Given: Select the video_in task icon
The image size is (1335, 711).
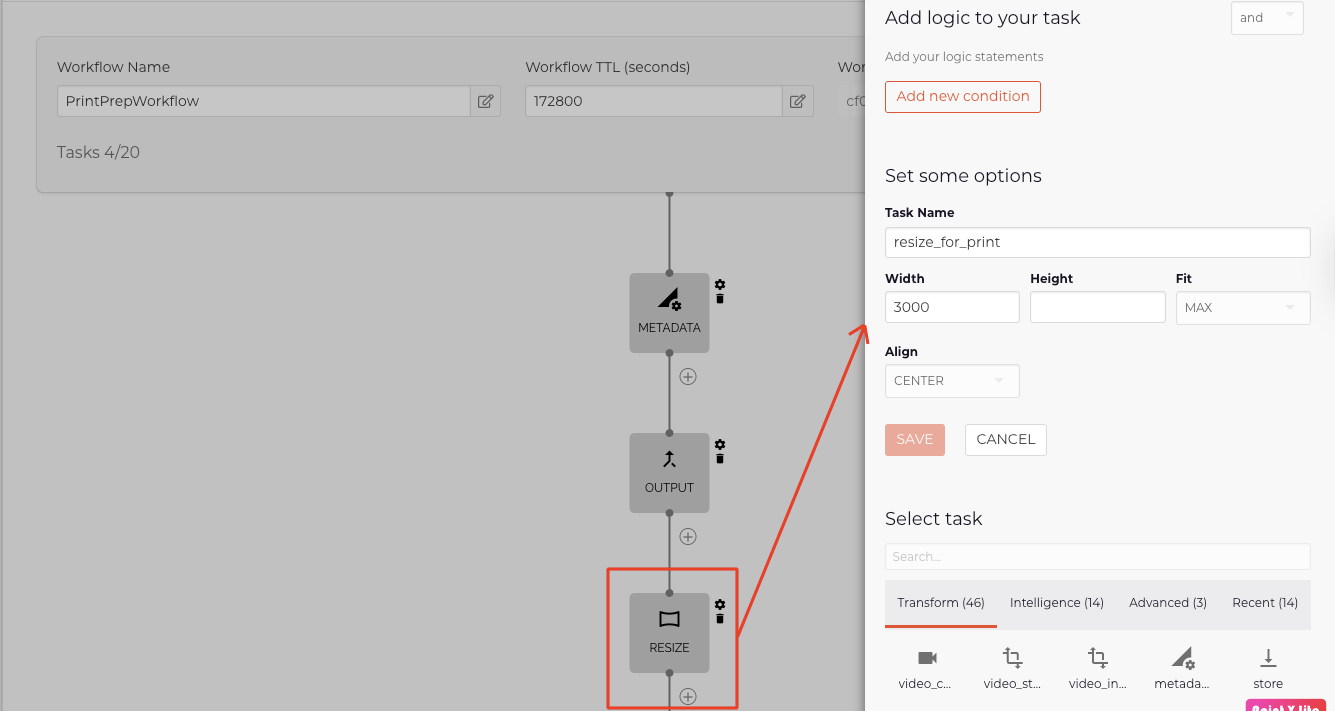Looking at the screenshot, I should (x=1096, y=660).
